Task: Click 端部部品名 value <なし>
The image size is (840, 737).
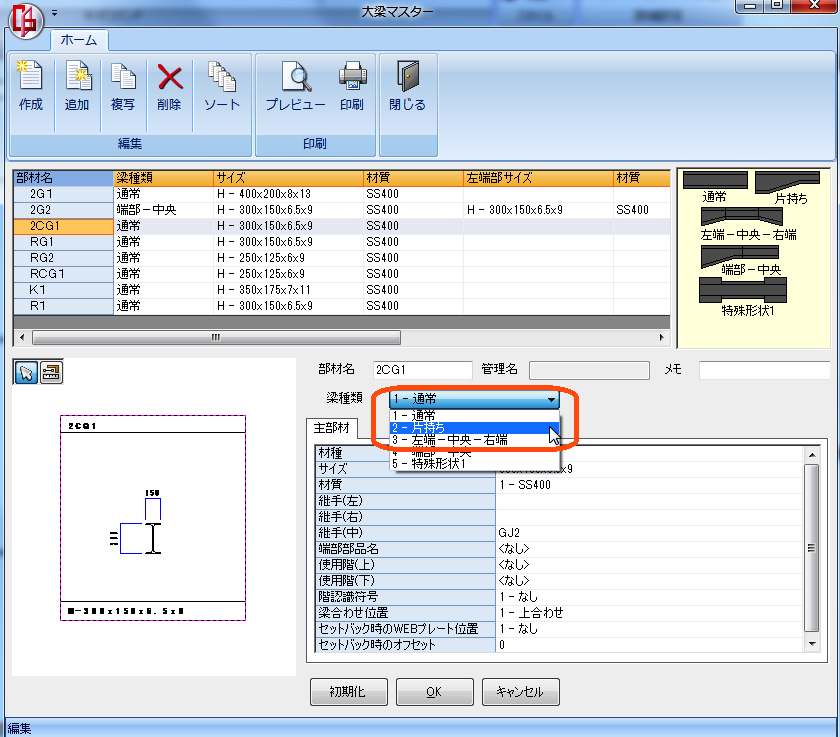Action: [649, 549]
